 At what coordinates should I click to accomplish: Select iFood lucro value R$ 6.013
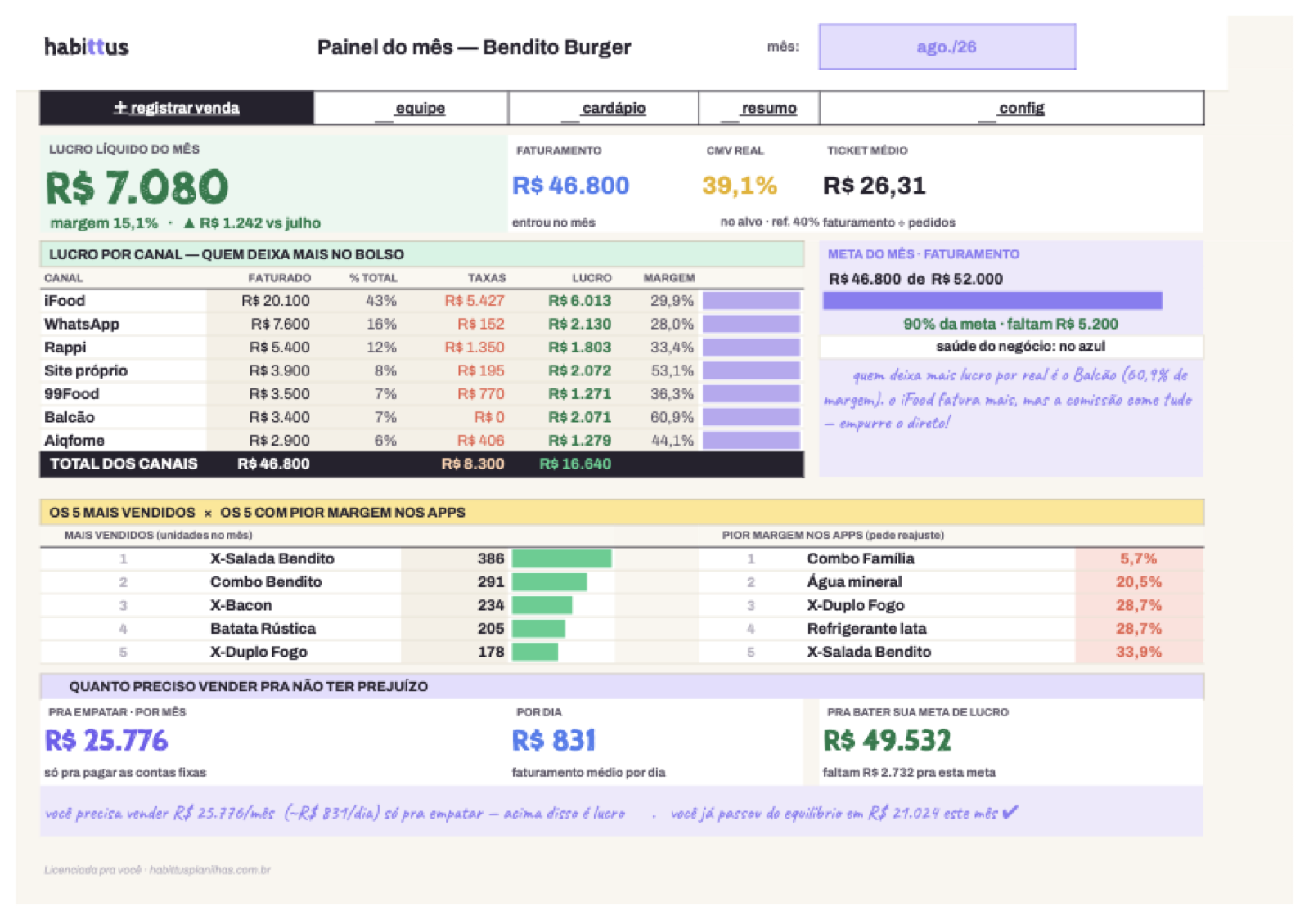[579, 301]
